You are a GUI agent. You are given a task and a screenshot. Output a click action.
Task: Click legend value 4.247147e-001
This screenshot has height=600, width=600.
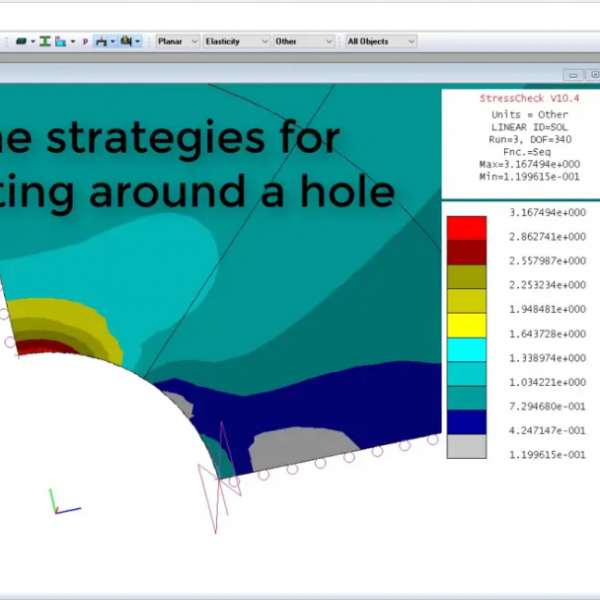pos(548,431)
